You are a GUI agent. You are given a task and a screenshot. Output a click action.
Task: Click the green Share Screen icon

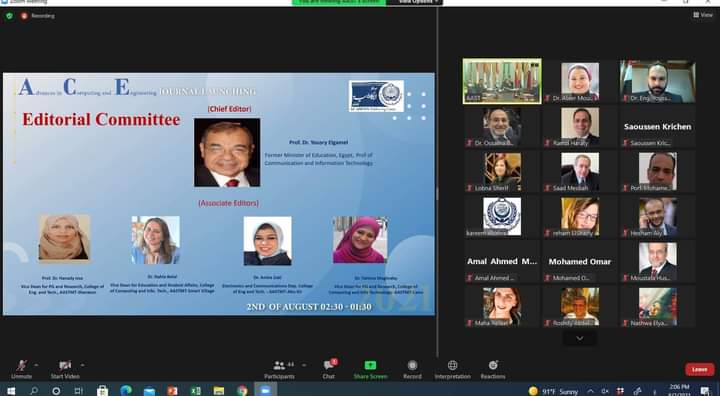(x=370, y=365)
